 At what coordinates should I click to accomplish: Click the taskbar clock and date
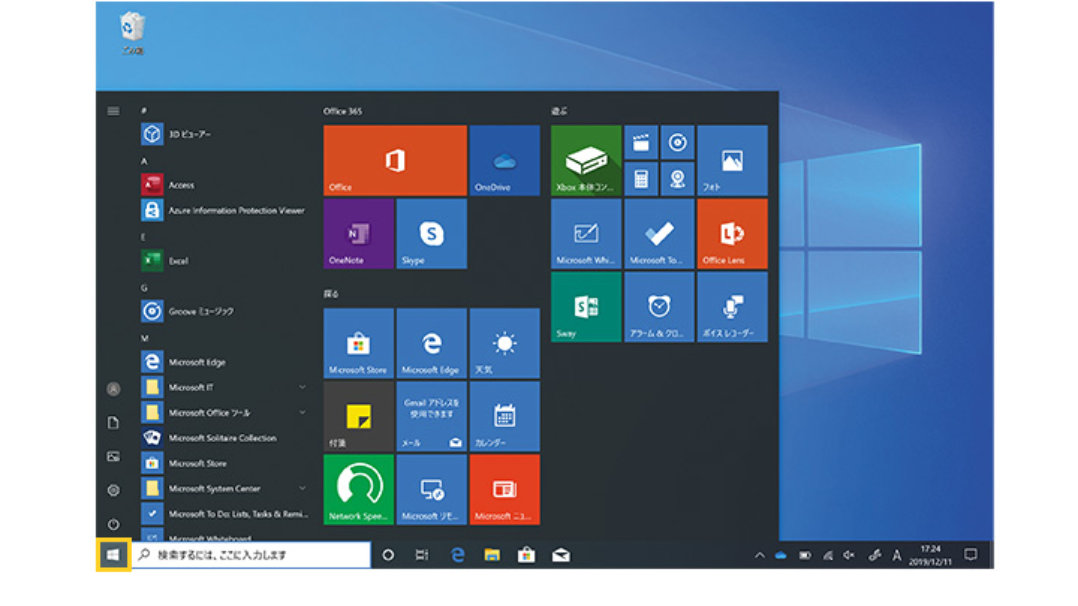pyautogui.click(x=930, y=555)
